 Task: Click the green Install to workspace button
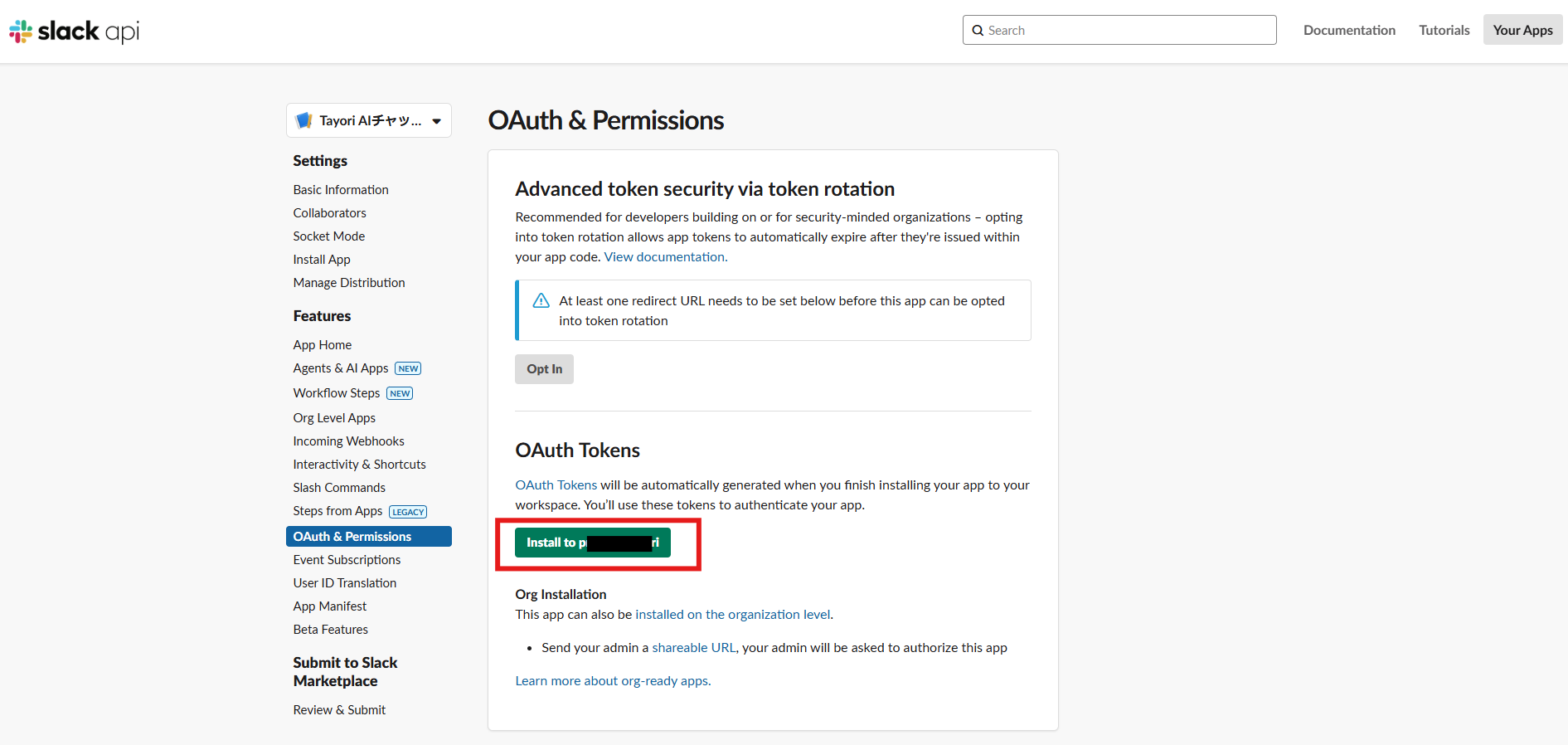[592, 543]
